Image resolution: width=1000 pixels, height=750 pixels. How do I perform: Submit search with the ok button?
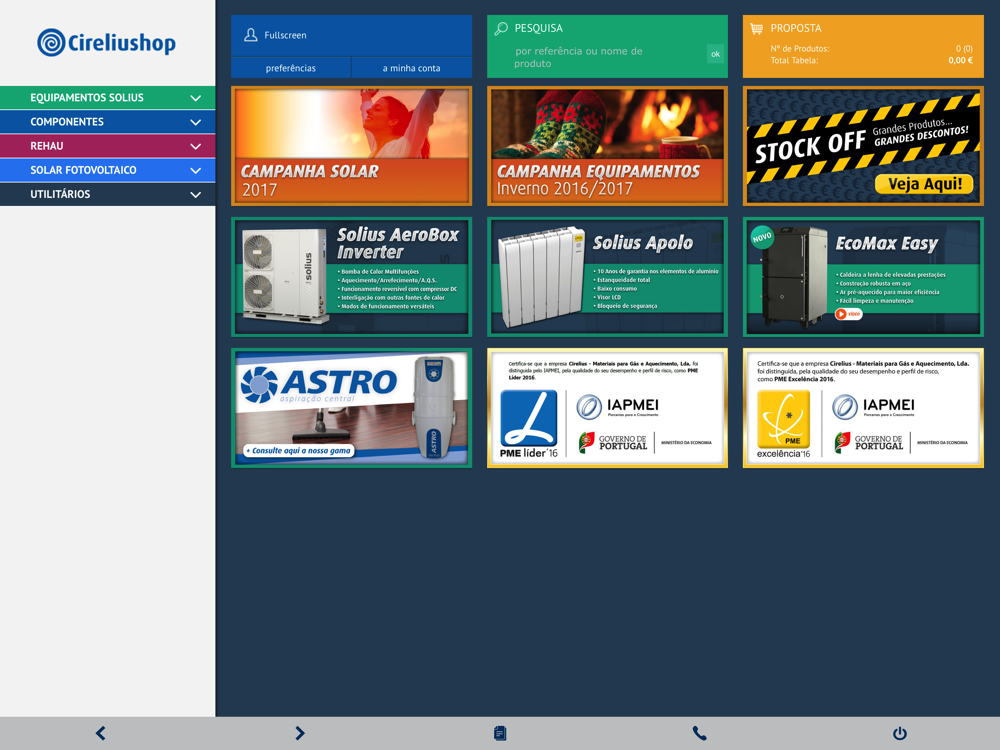(x=716, y=54)
